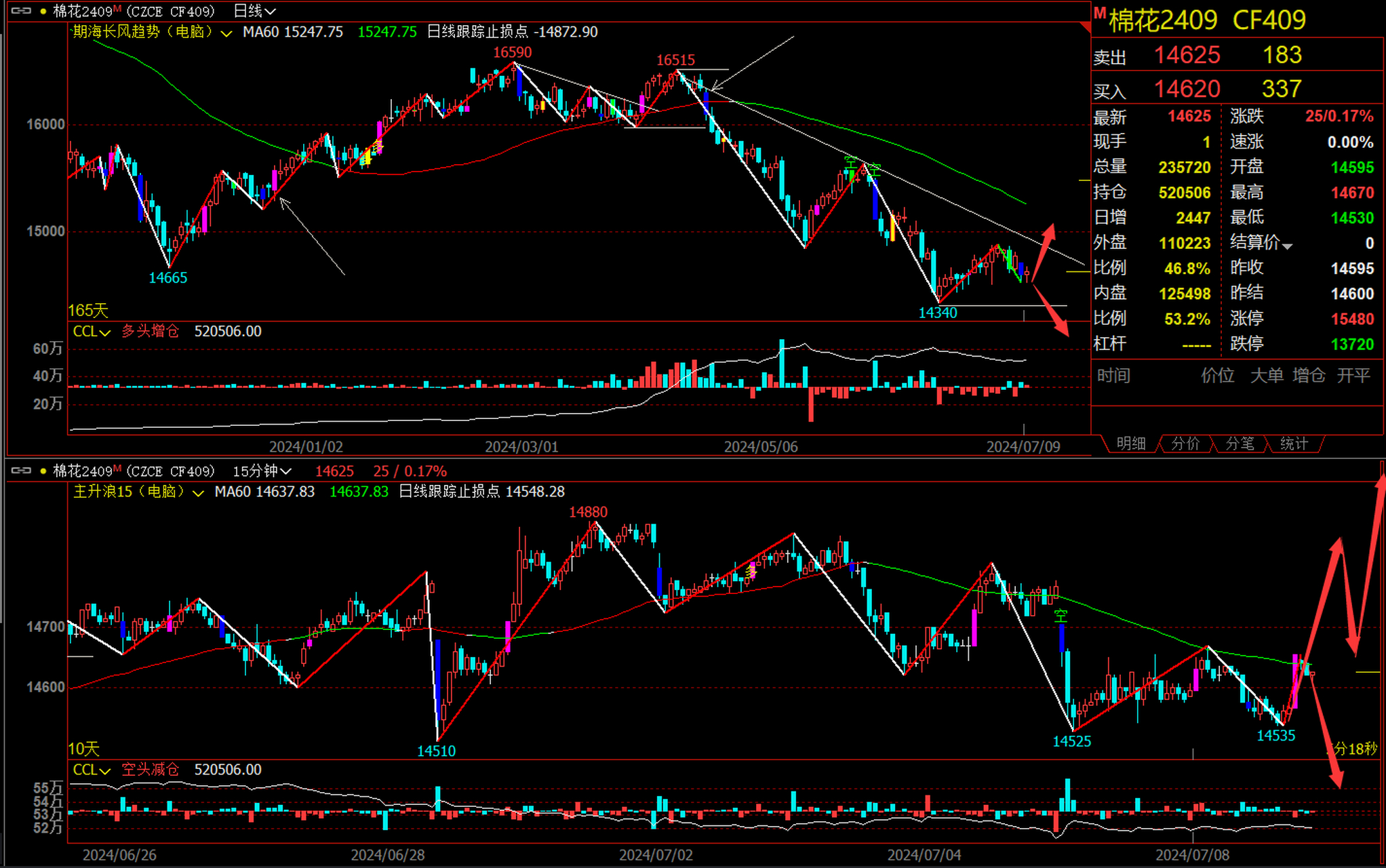Click the 时间 column header
Viewport: 1386px width, 868px height.
(x=1113, y=376)
